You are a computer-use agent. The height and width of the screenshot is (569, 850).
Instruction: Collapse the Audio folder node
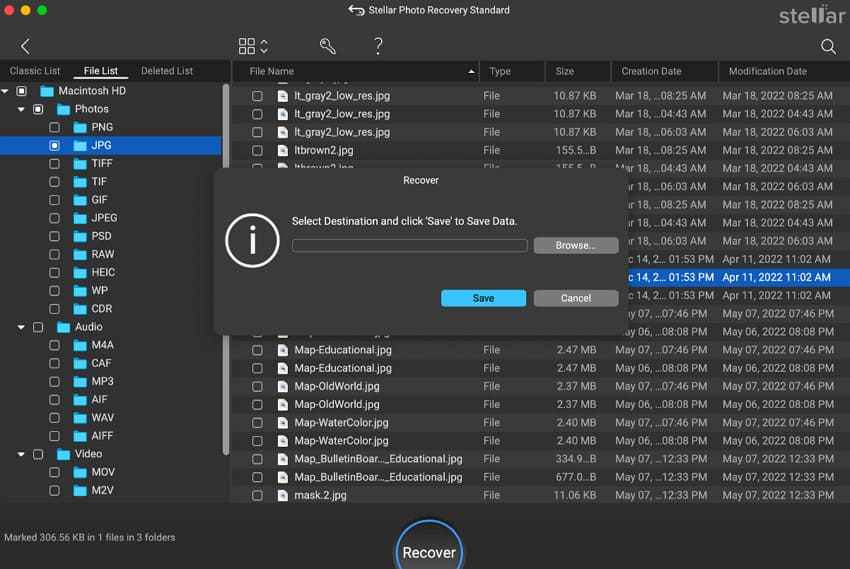click(x=21, y=327)
